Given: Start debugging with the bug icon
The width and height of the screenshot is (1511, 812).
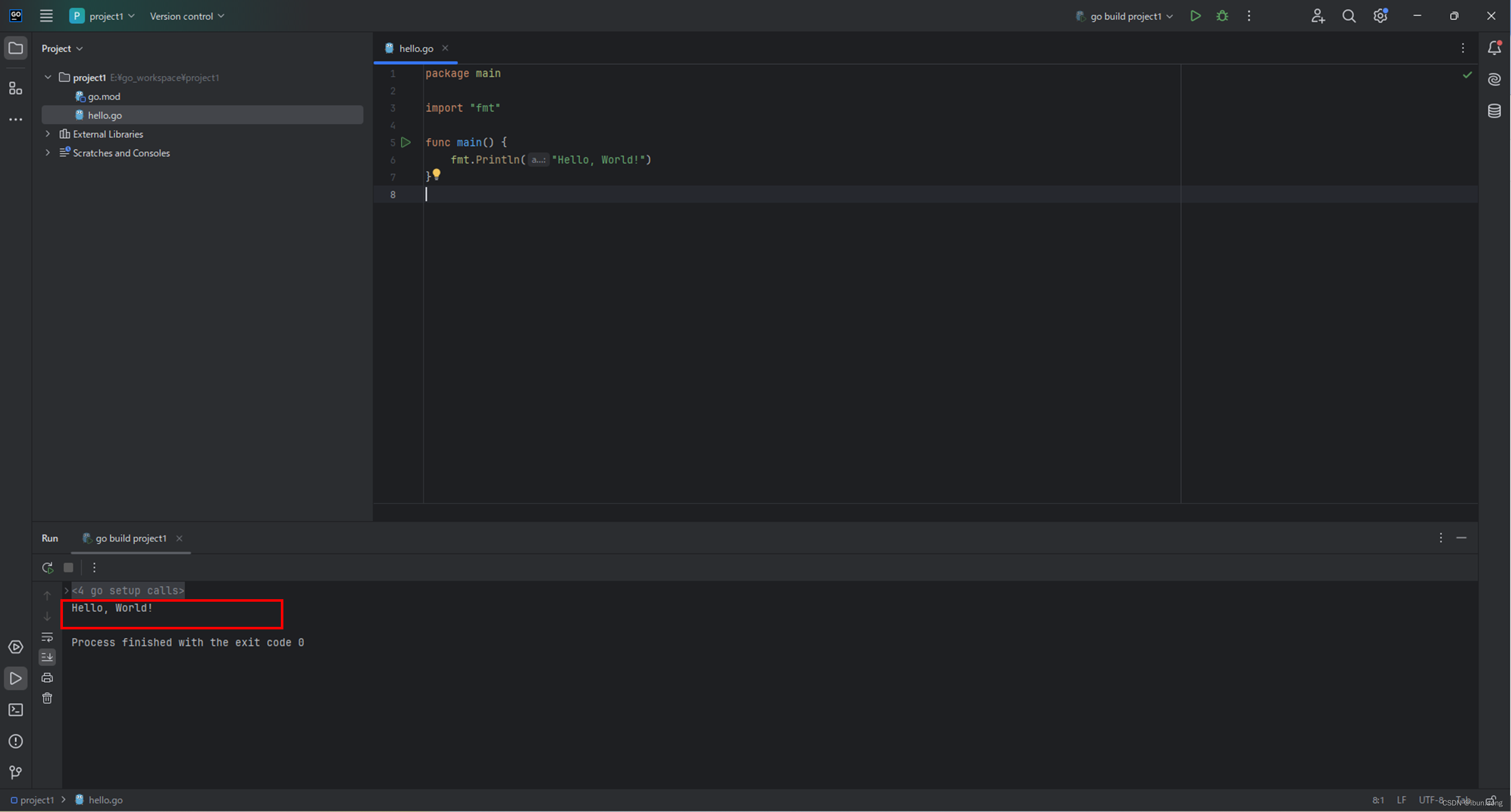Looking at the screenshot, I should (x=1222, y=16).
